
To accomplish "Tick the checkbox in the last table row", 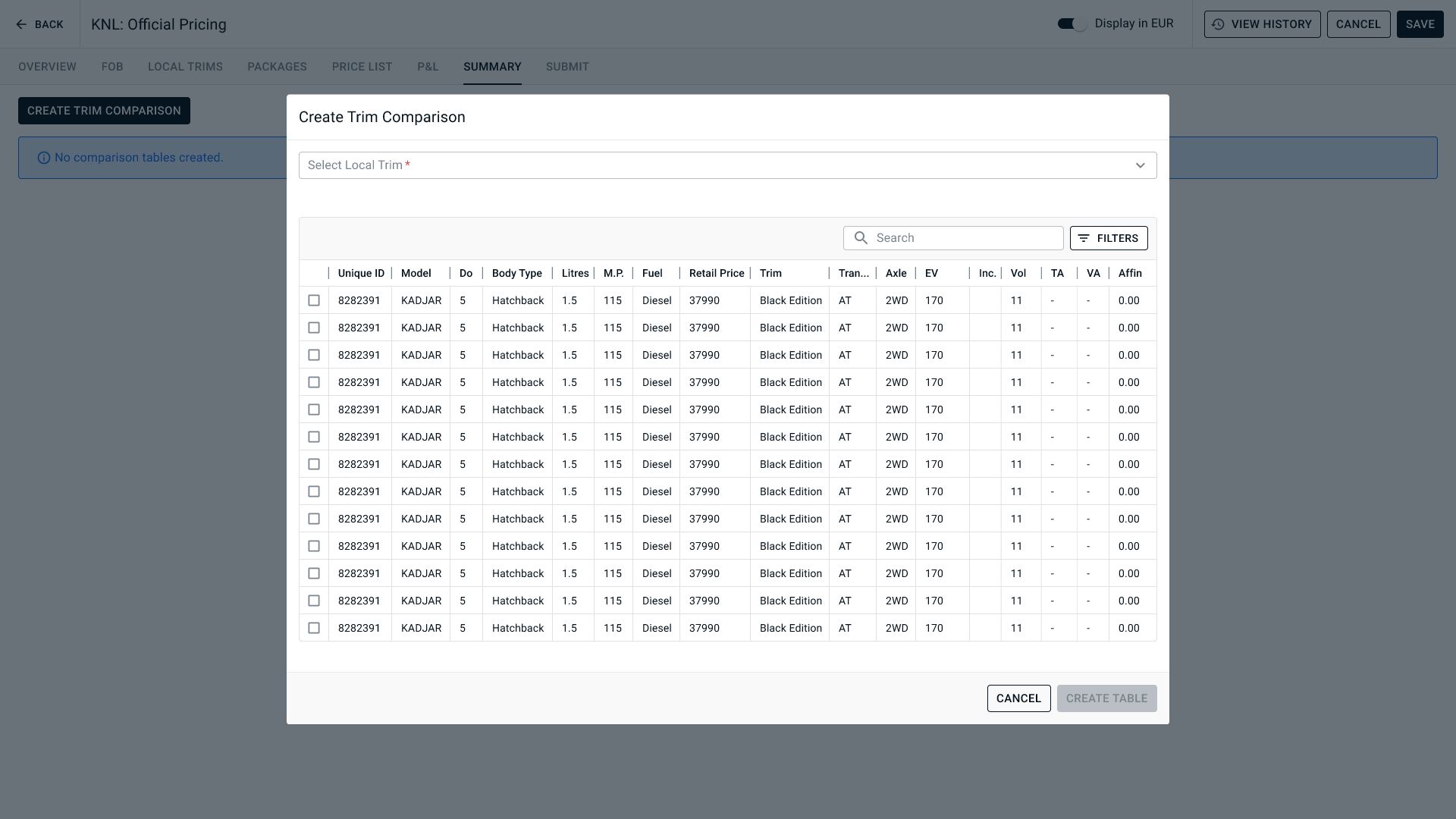I will pyautogui.click(x=314, y=628).
